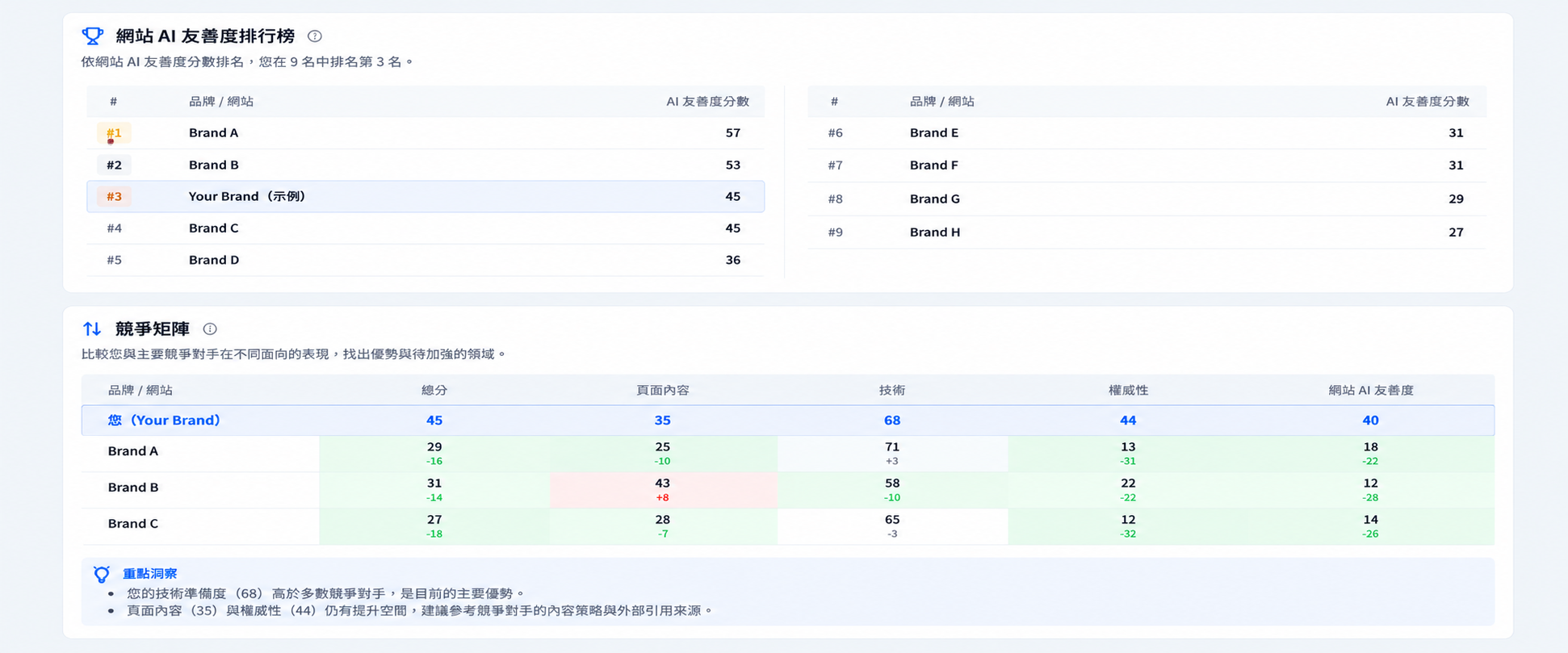Viewport: 1568px width, 653px height.
Task: Sort matrix by 頁面內容 column header
Action: (x=662, y=390)
